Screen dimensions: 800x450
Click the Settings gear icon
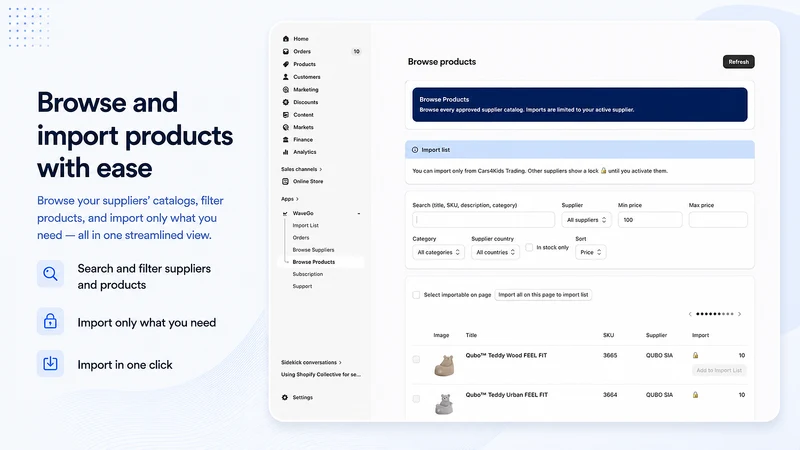coord(285,397)
